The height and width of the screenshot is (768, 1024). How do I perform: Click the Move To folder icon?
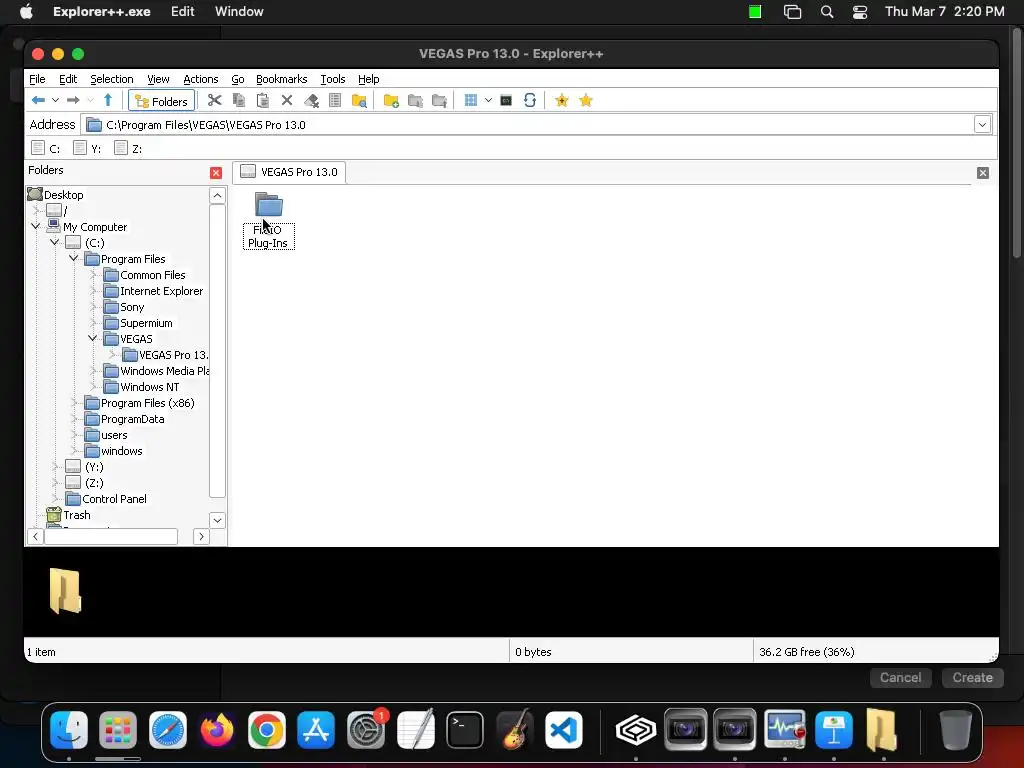pyautogui.click(x=440, y=101)
